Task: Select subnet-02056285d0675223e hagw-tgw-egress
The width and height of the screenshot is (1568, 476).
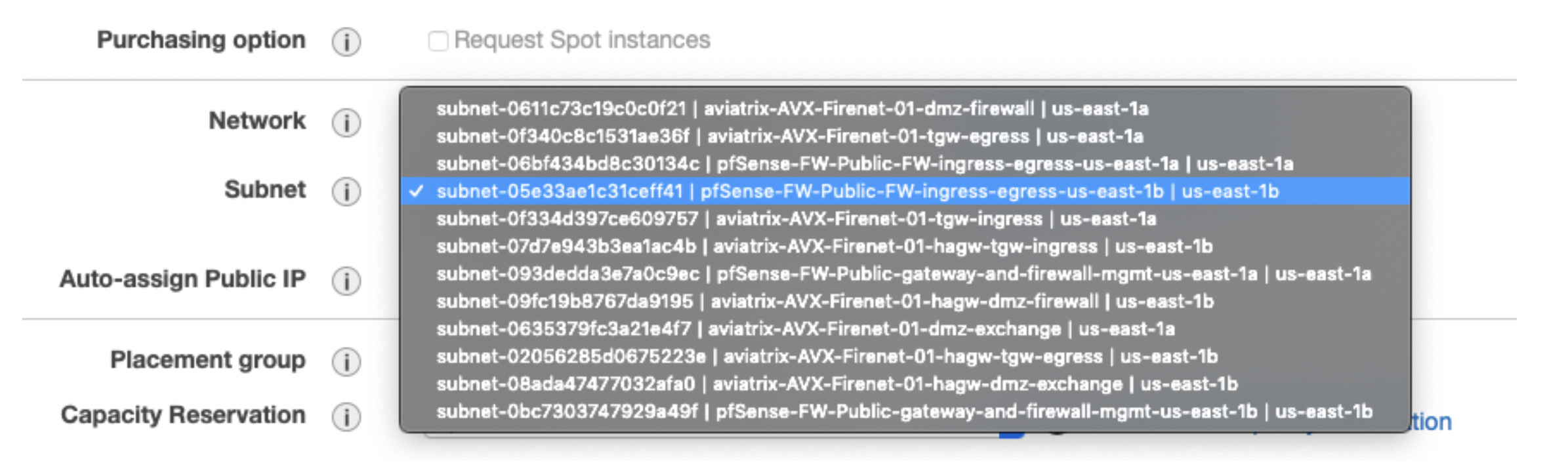Action: pos(827,357)
